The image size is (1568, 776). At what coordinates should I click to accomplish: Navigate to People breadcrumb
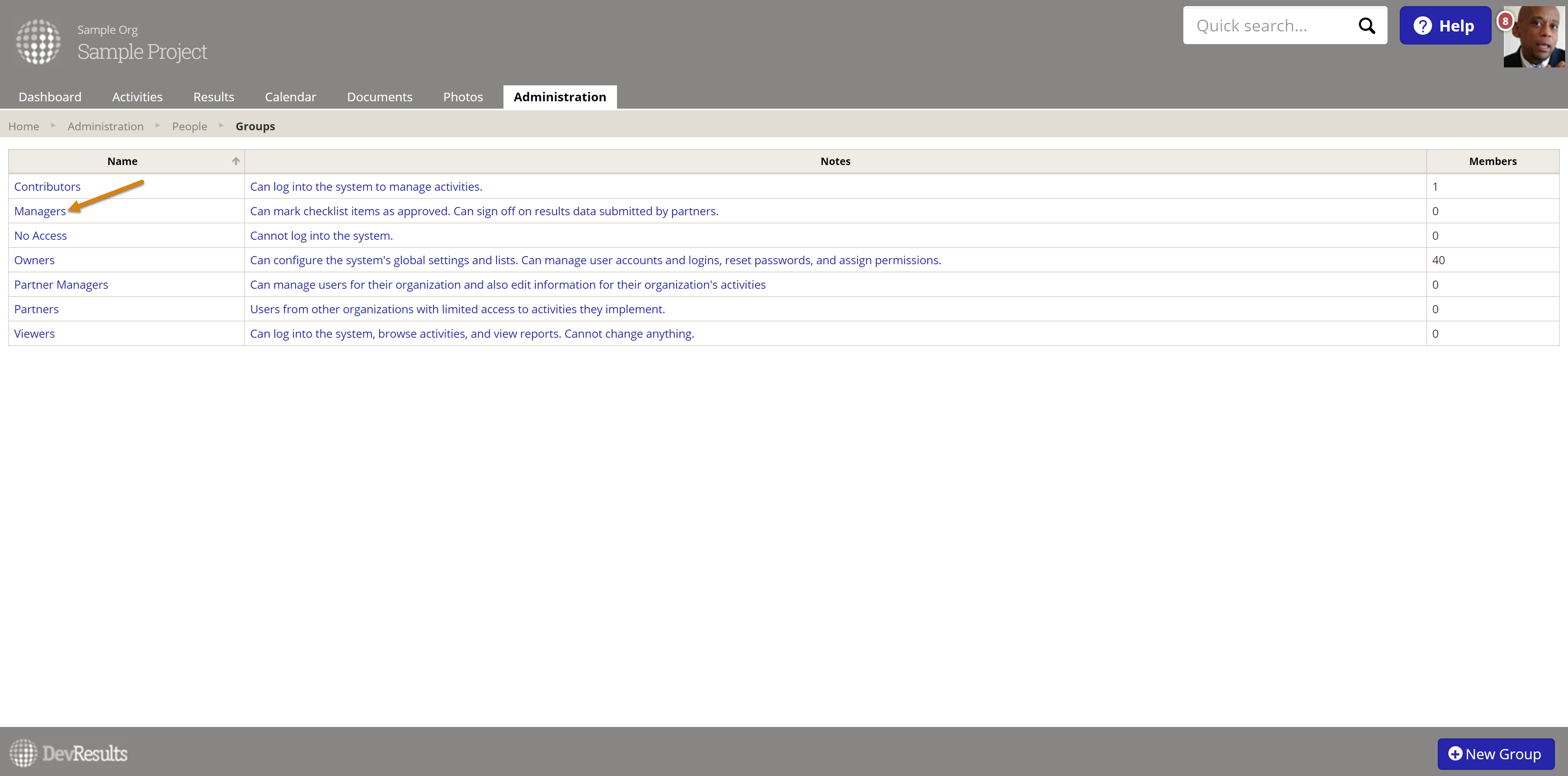(189, 127)
